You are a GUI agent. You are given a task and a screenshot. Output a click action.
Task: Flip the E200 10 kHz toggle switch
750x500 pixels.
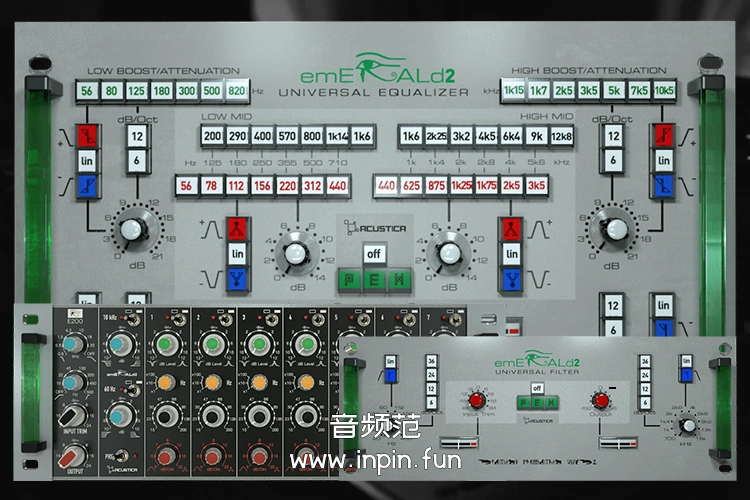(x=132, y=319)
